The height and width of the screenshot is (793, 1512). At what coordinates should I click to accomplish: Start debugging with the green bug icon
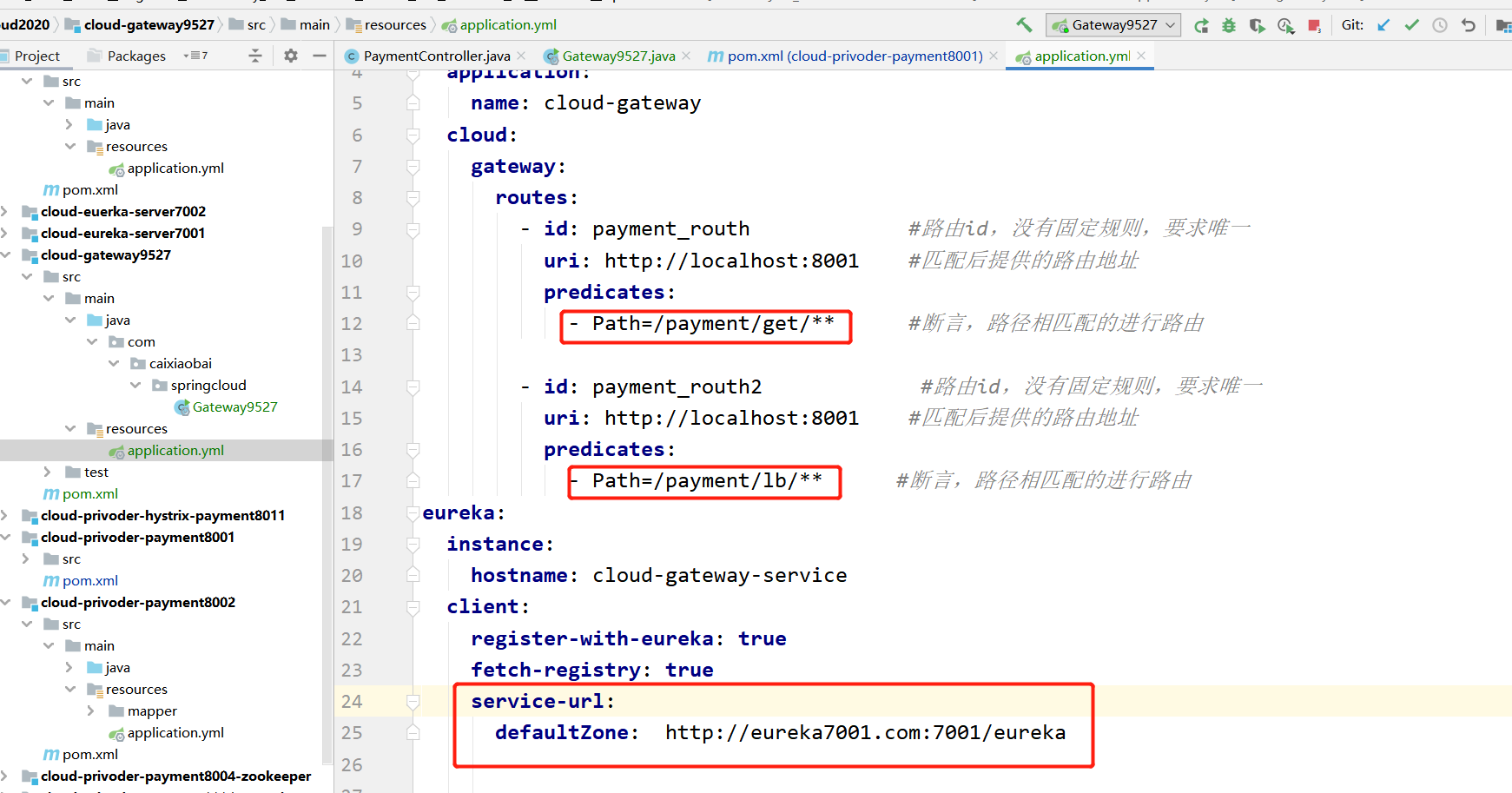tap(1229, 25)
